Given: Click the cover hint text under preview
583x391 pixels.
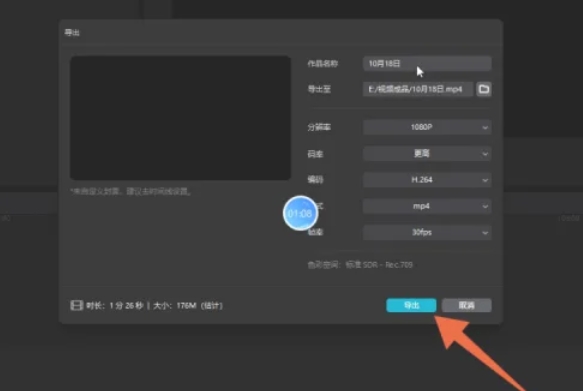Looking at the screenshot, I should (x=131, y=191).
